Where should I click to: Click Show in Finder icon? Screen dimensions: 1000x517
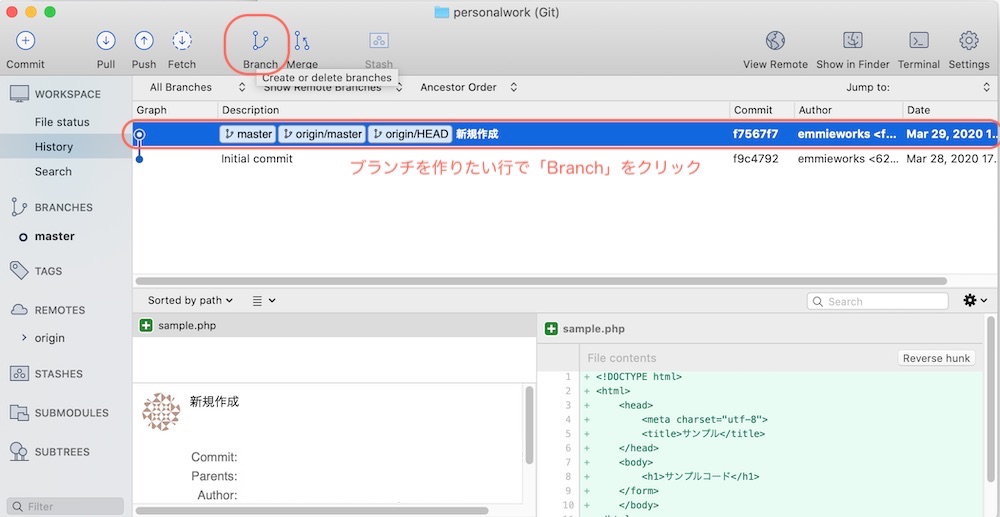coord(853,41)
